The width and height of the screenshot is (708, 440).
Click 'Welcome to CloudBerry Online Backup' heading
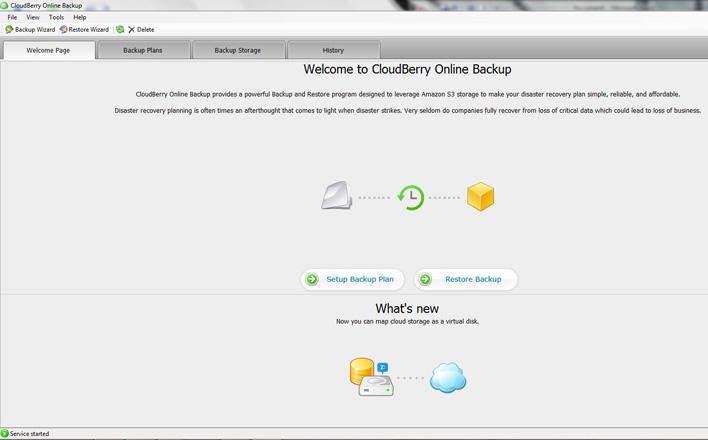coord(407,69)
